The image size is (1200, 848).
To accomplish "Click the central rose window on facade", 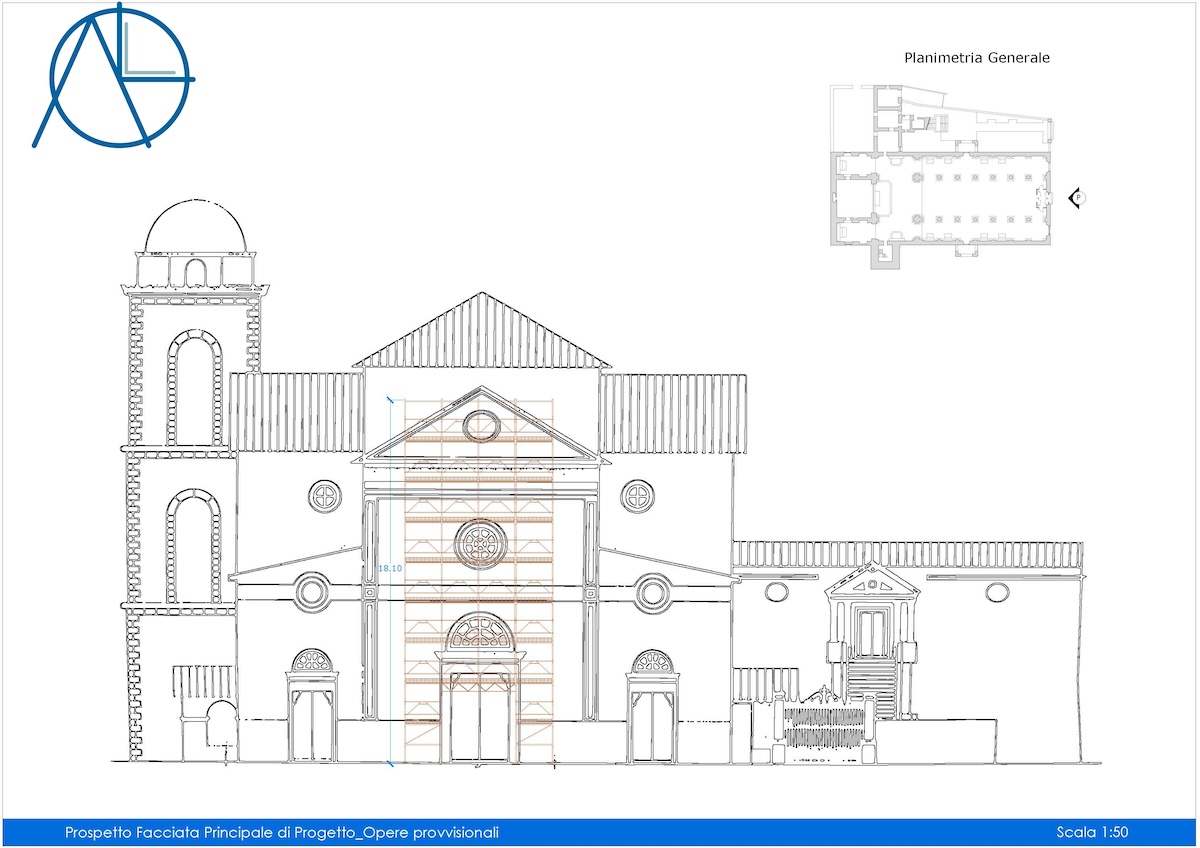I will [x=481, y=543].
